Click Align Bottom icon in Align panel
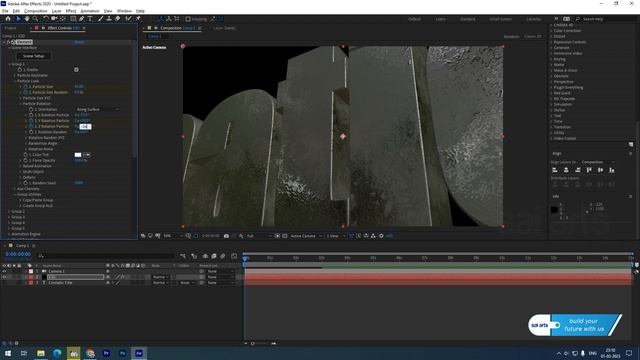This screenshot has height=360, width=640. pos(612,170)
